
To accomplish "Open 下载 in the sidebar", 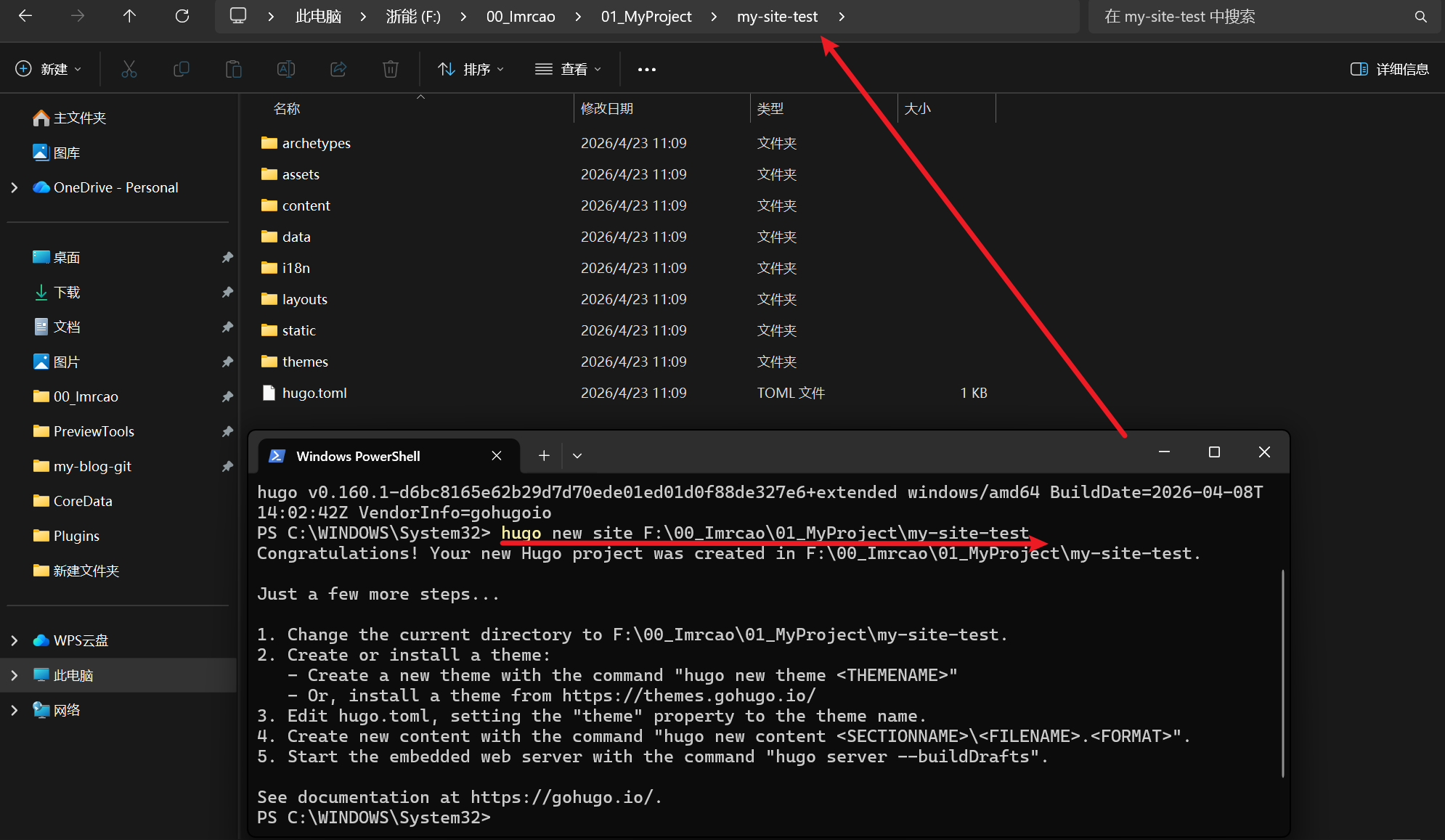I will coord(66,292).
